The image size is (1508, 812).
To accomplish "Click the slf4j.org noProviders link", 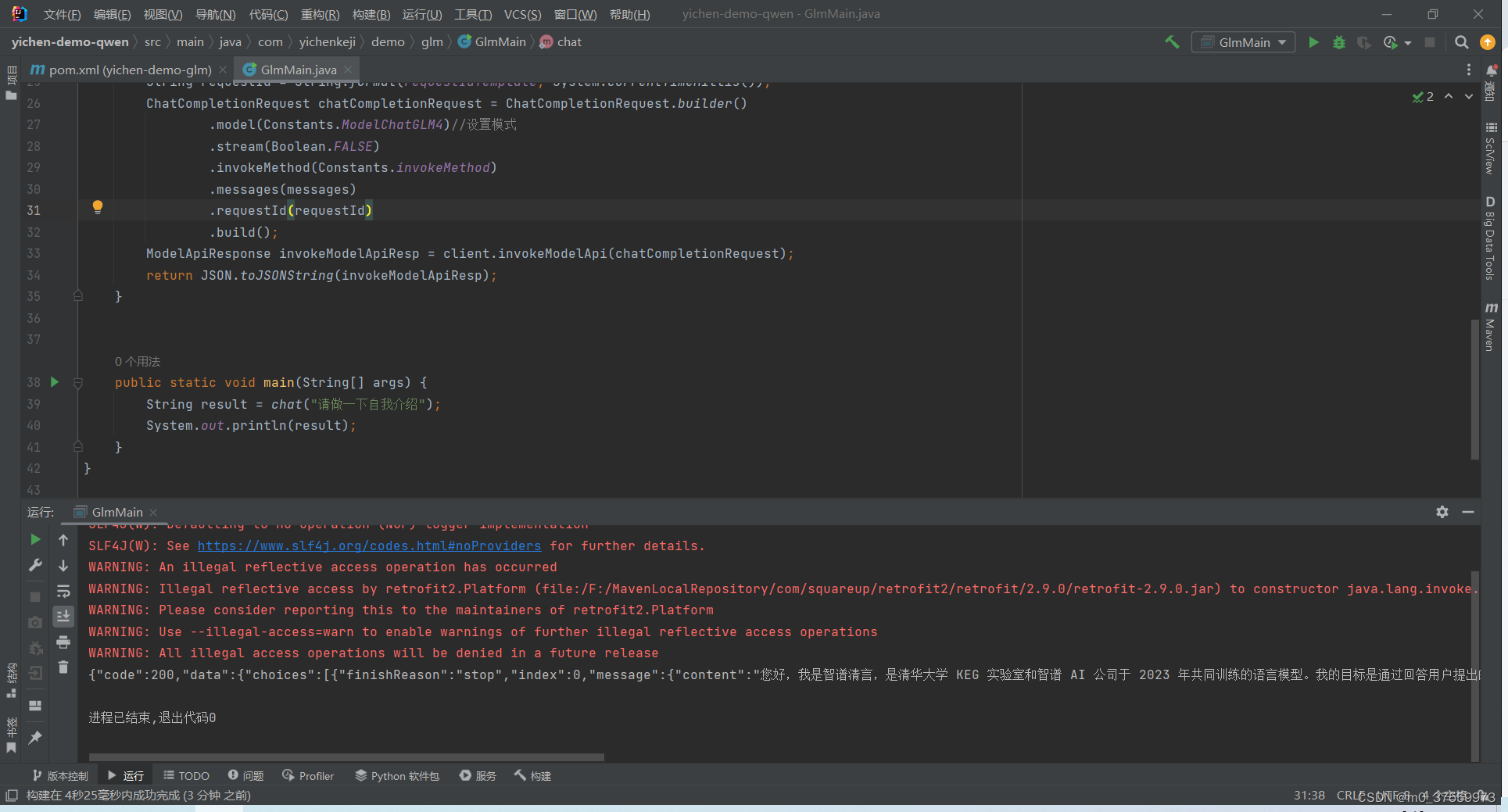I will pyautogui.click(x=369, y=546).
